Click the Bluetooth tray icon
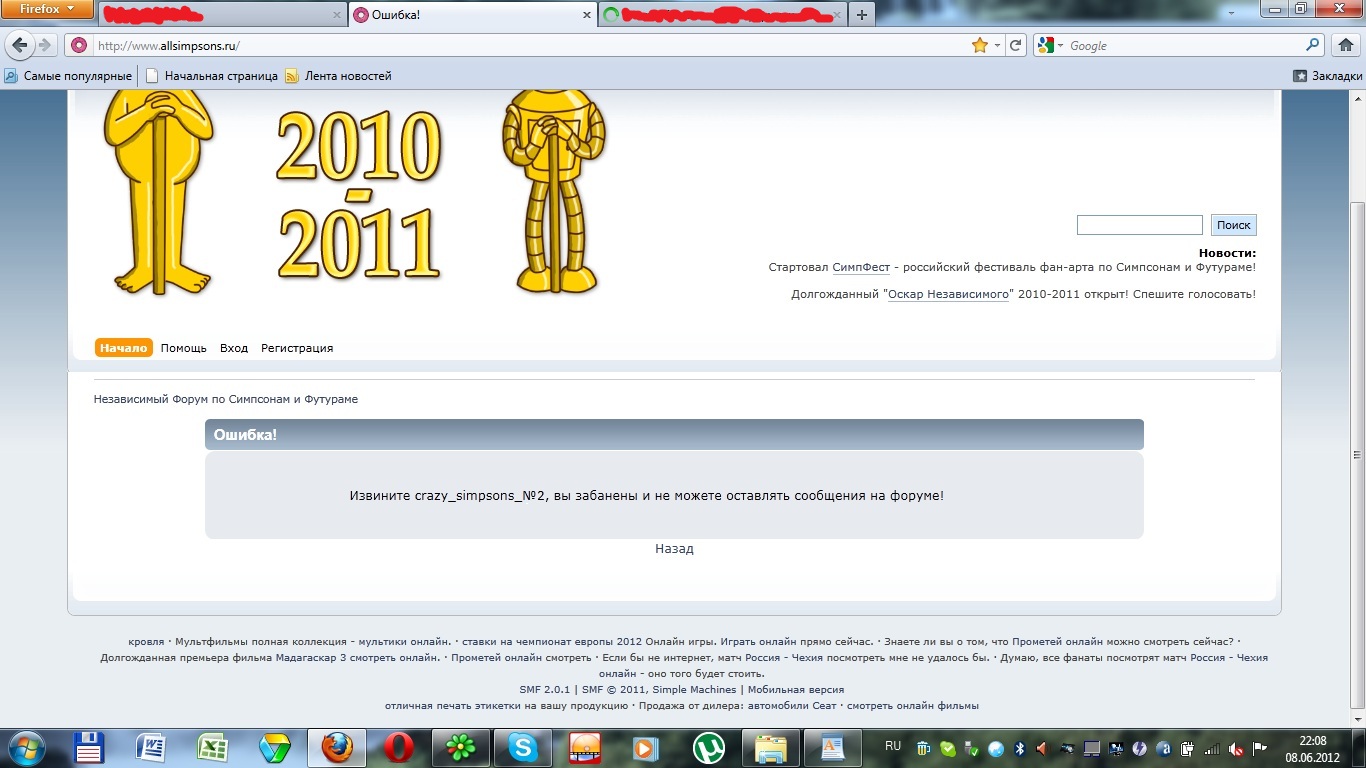This screenshot has width=1366, height=768. click(x=1021, y=748)
